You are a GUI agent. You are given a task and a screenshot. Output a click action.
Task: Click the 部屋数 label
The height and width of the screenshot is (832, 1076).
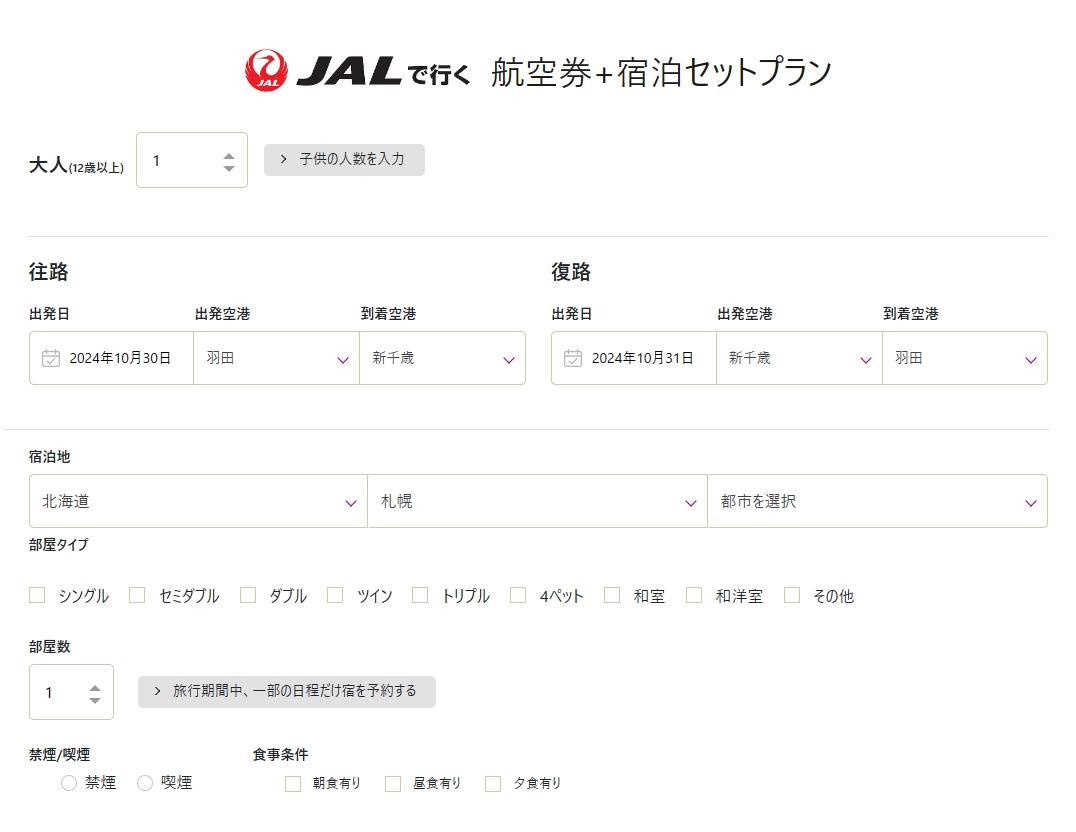pos(49,647)
